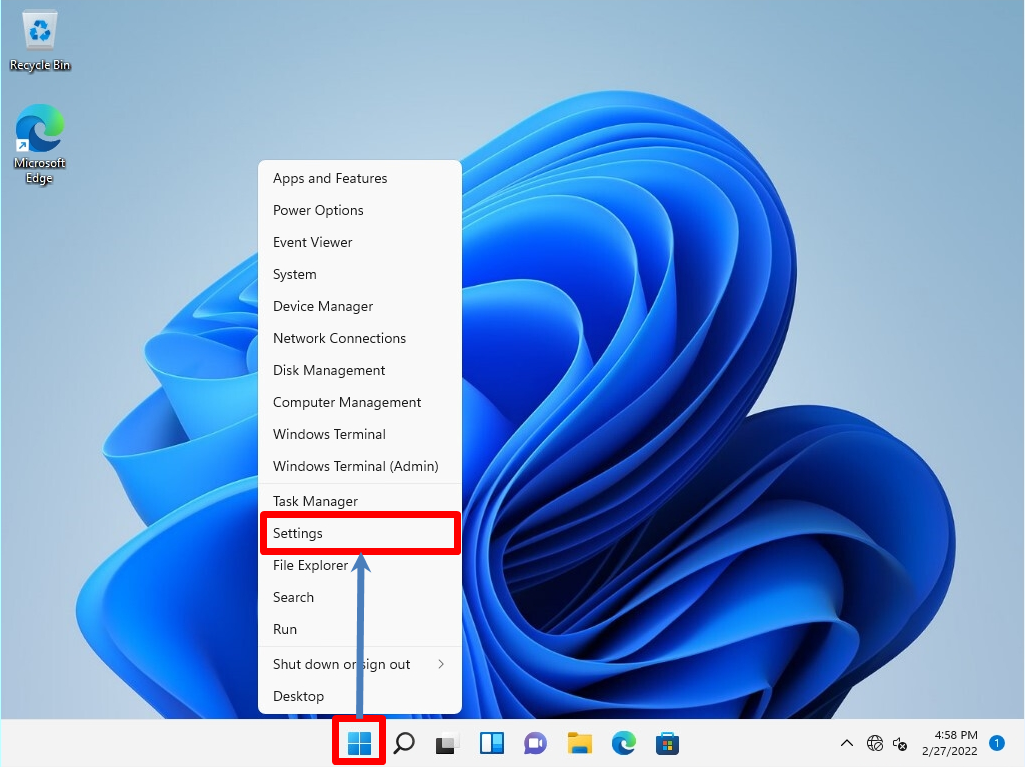Launch Windows Terminal from the menu
Viewport: 1025px width, 767px height.
coord(360,435)
